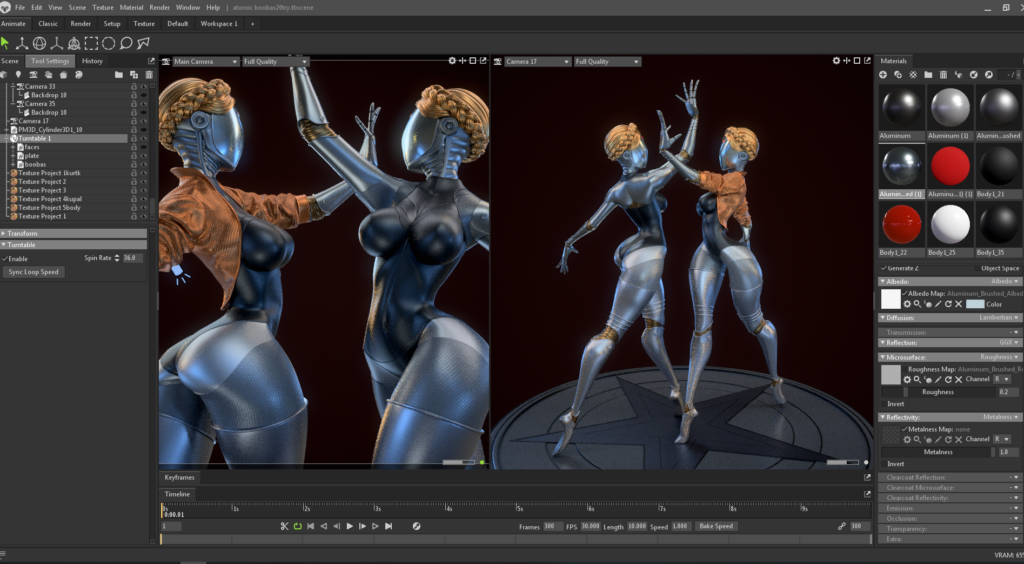This screenshot has width=1024, height=564.
Task: Toggle visibility of Texture Project 2
Action: click(x=144, y=182)
